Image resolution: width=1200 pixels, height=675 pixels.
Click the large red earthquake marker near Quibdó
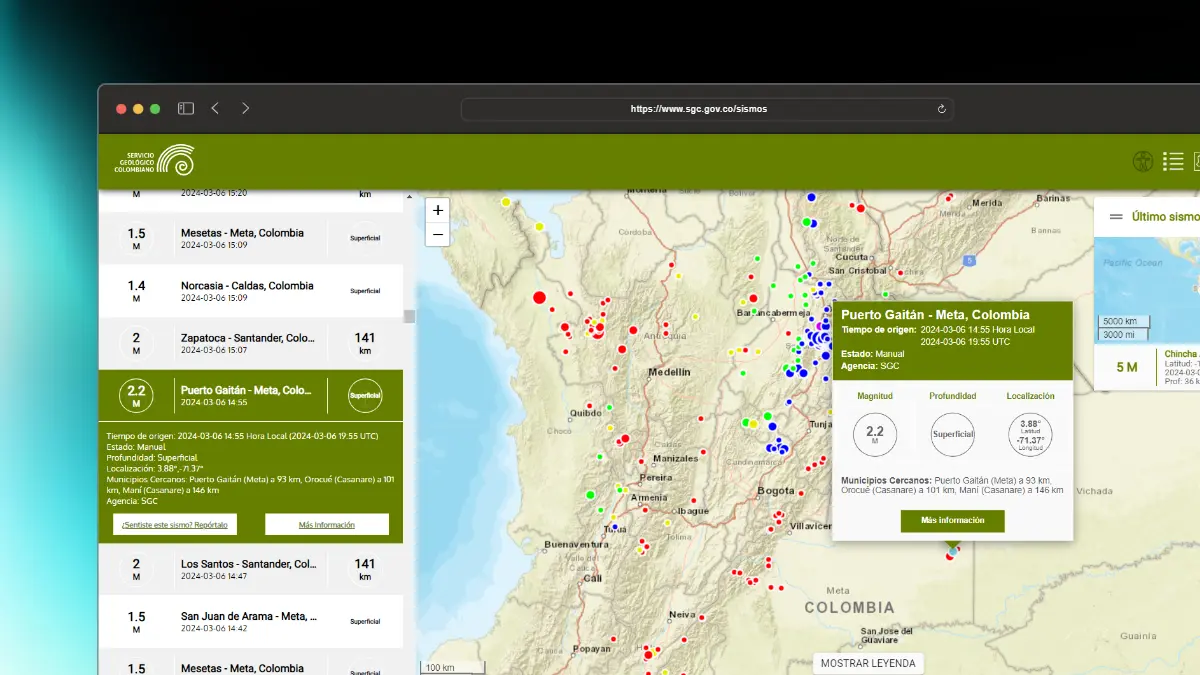coord(540,297)
